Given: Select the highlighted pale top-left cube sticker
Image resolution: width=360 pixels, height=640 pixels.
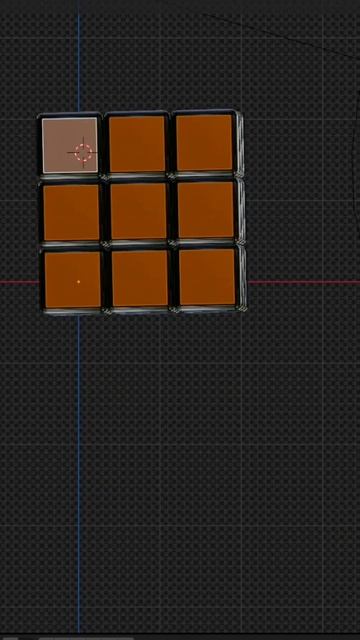Looking at the screenshot, I should coord(70,145).
